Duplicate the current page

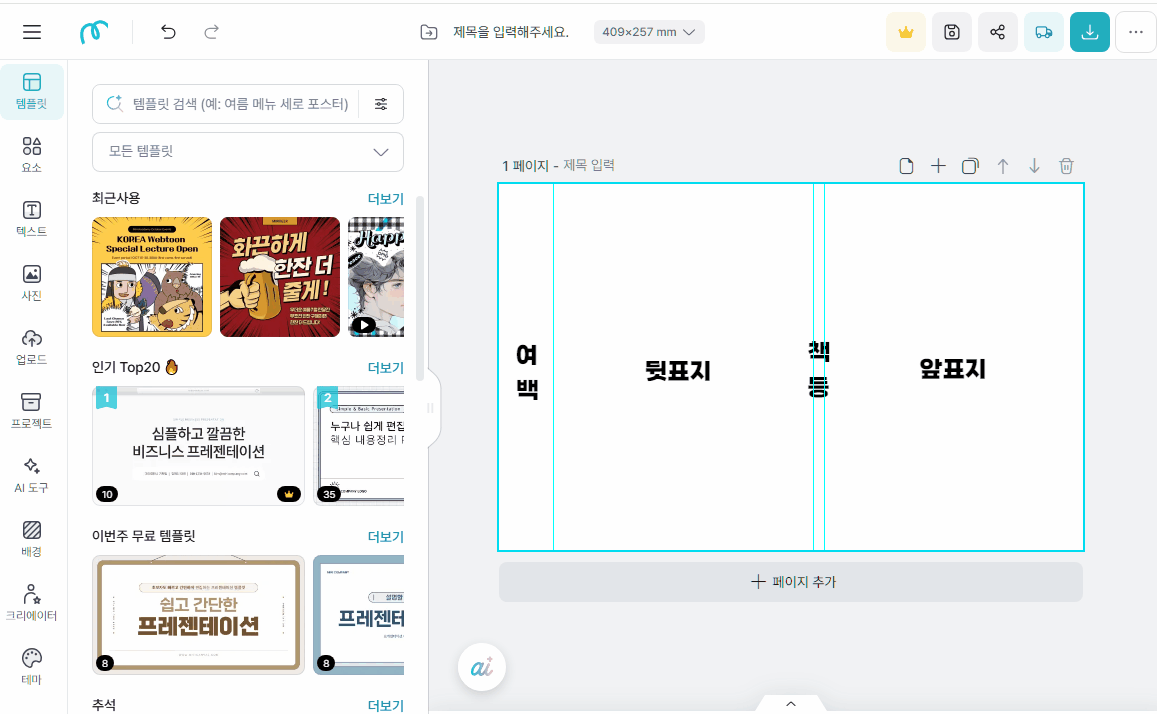(970, 166)
